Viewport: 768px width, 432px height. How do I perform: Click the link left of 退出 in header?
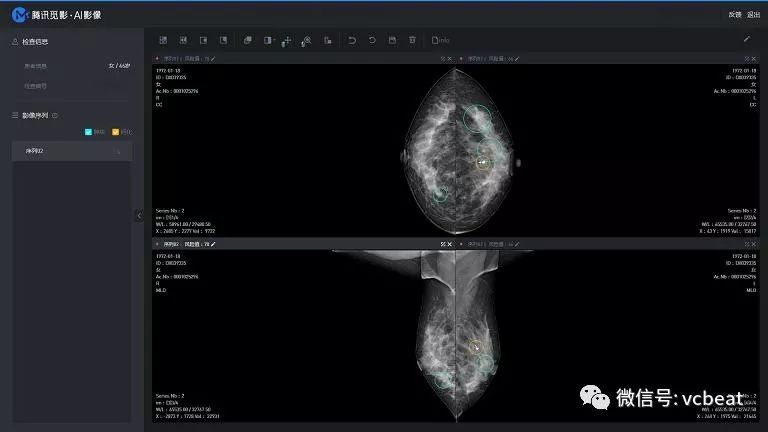click(735, 15)
